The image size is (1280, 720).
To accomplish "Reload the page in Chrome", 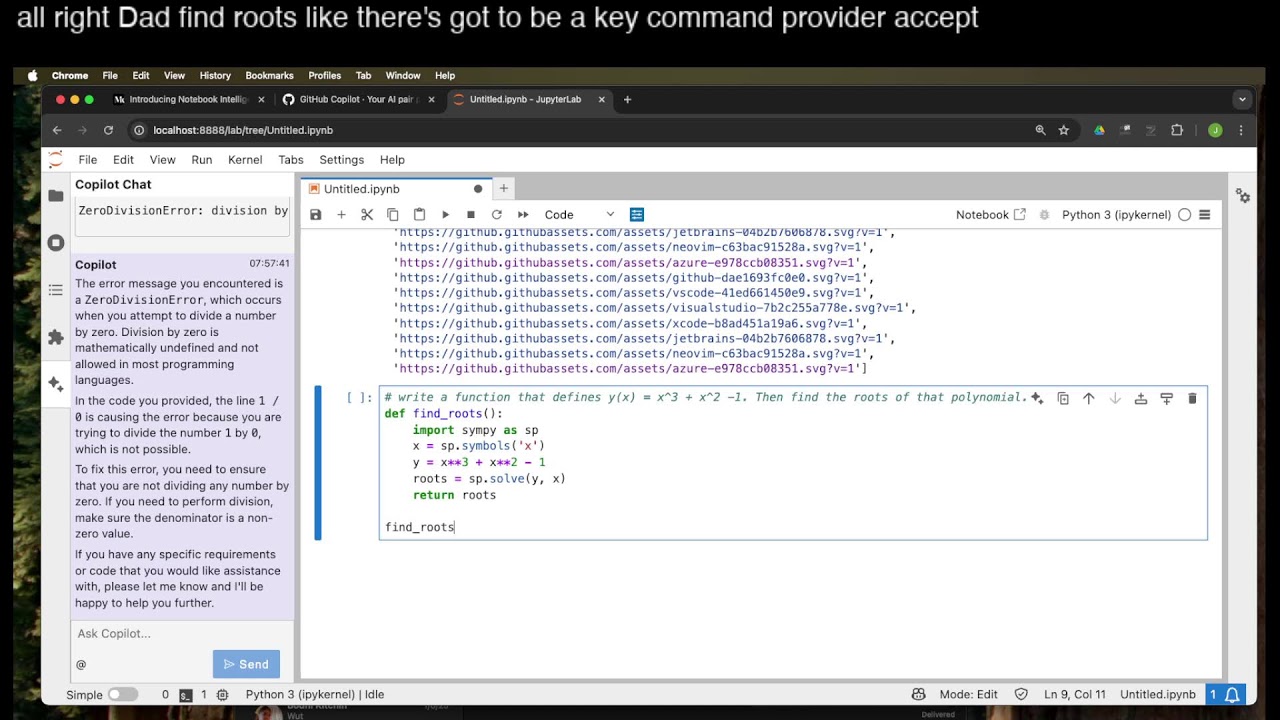I will coord(108,130).
